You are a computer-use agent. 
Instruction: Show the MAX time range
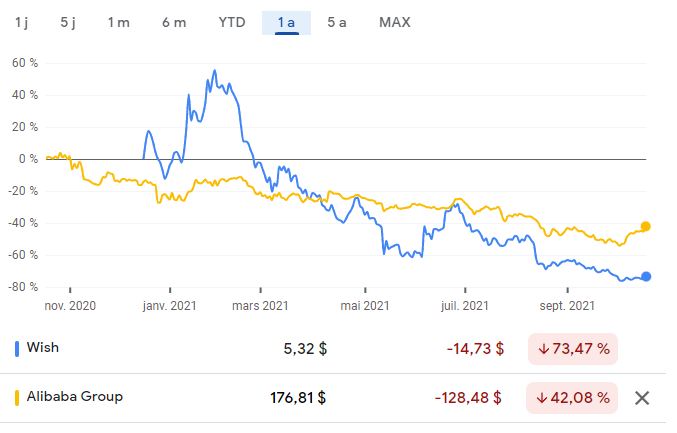[394, 22]
